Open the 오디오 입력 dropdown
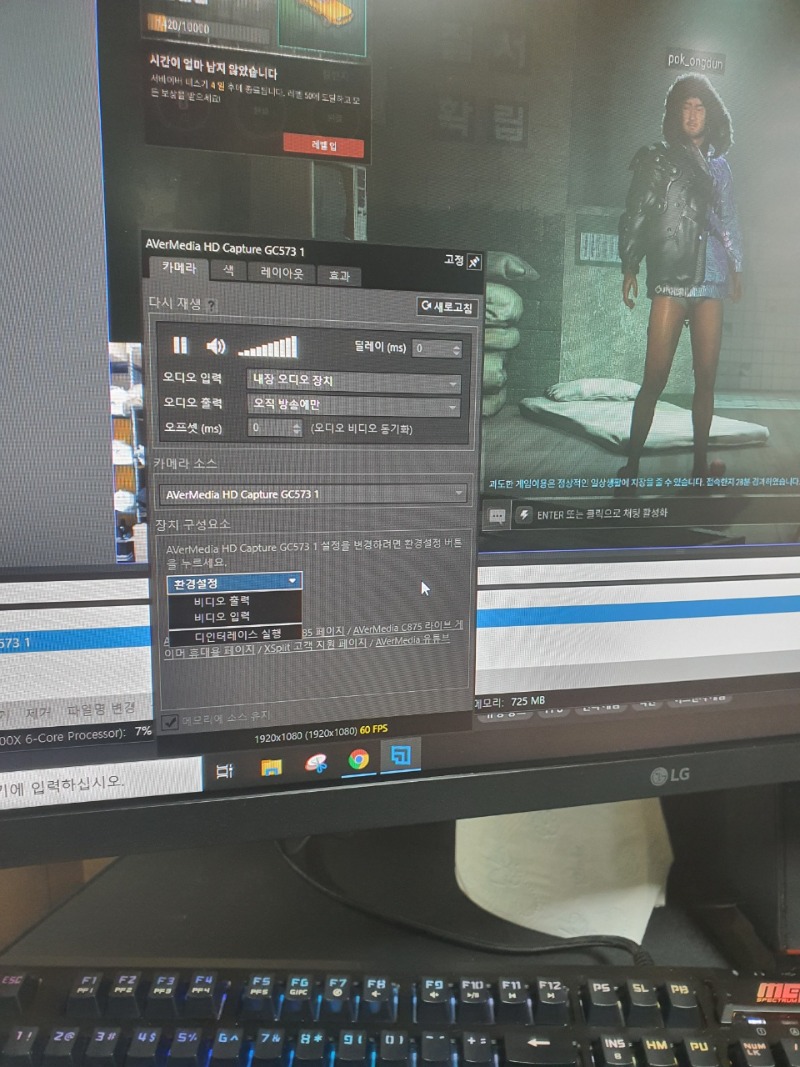This screenshot has height=1067, width=800. click(354, 382)
